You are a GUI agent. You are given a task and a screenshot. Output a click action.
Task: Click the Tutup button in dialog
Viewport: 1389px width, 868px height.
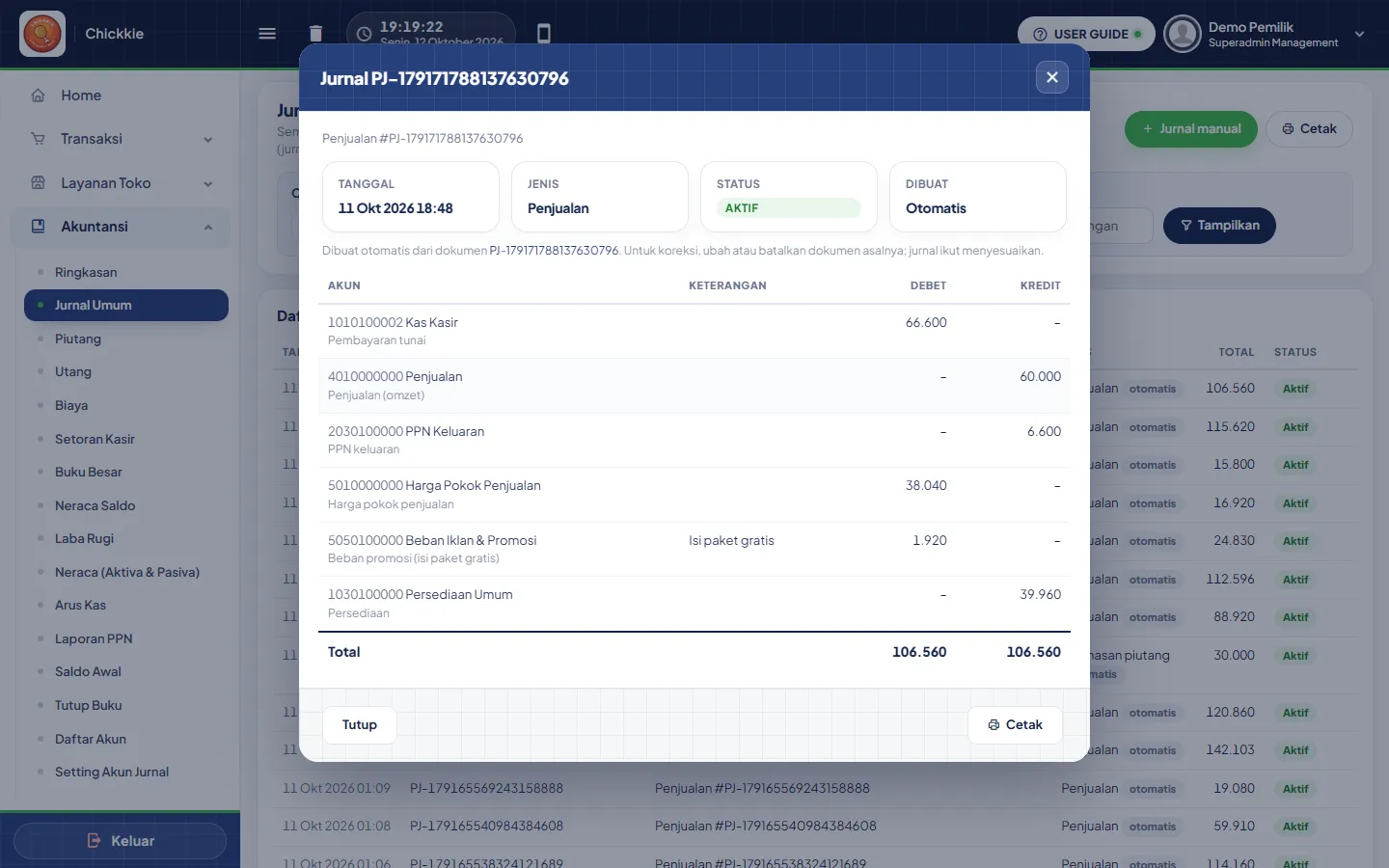tap(360, 724)
